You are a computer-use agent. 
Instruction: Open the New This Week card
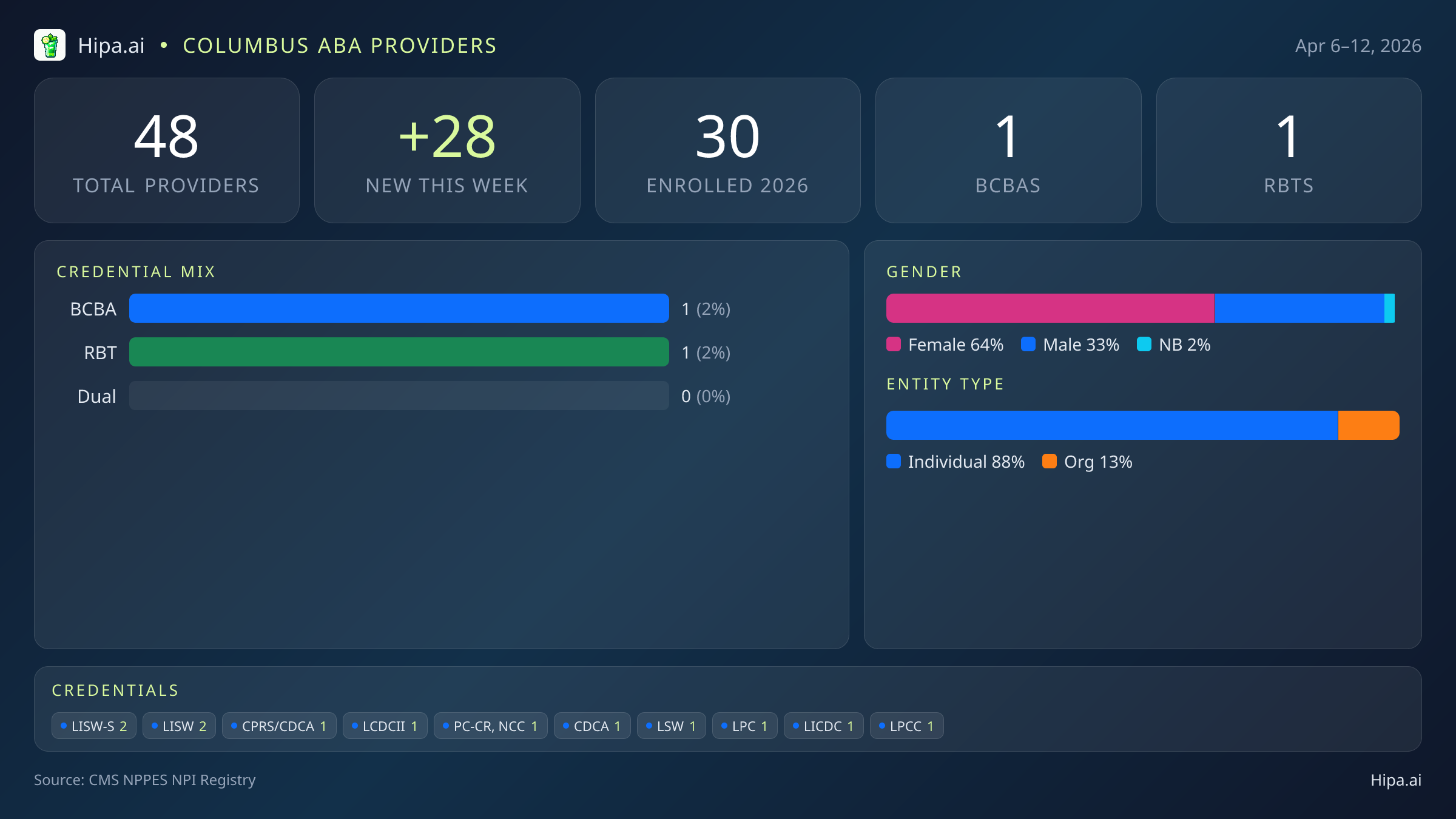(x=447, y=150)
